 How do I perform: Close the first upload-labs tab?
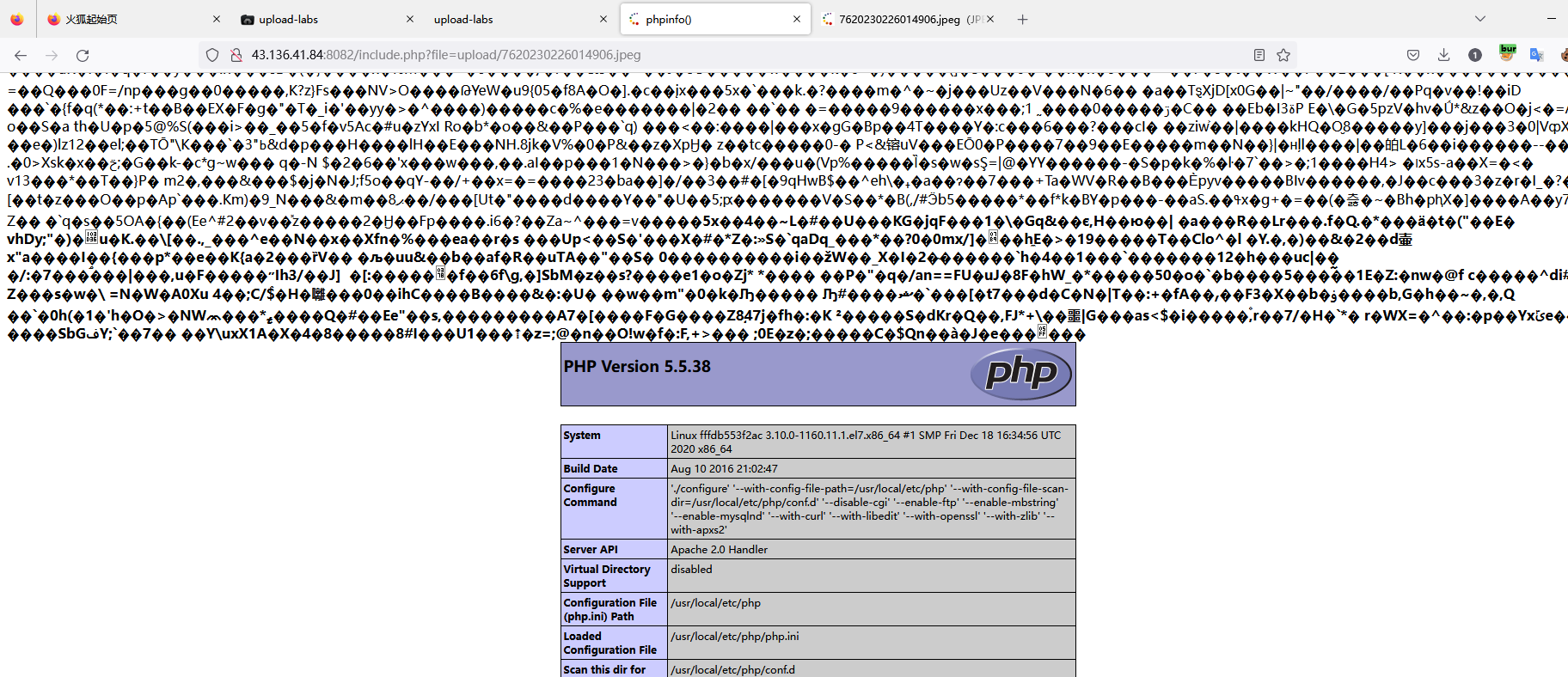tap(410, 19)
